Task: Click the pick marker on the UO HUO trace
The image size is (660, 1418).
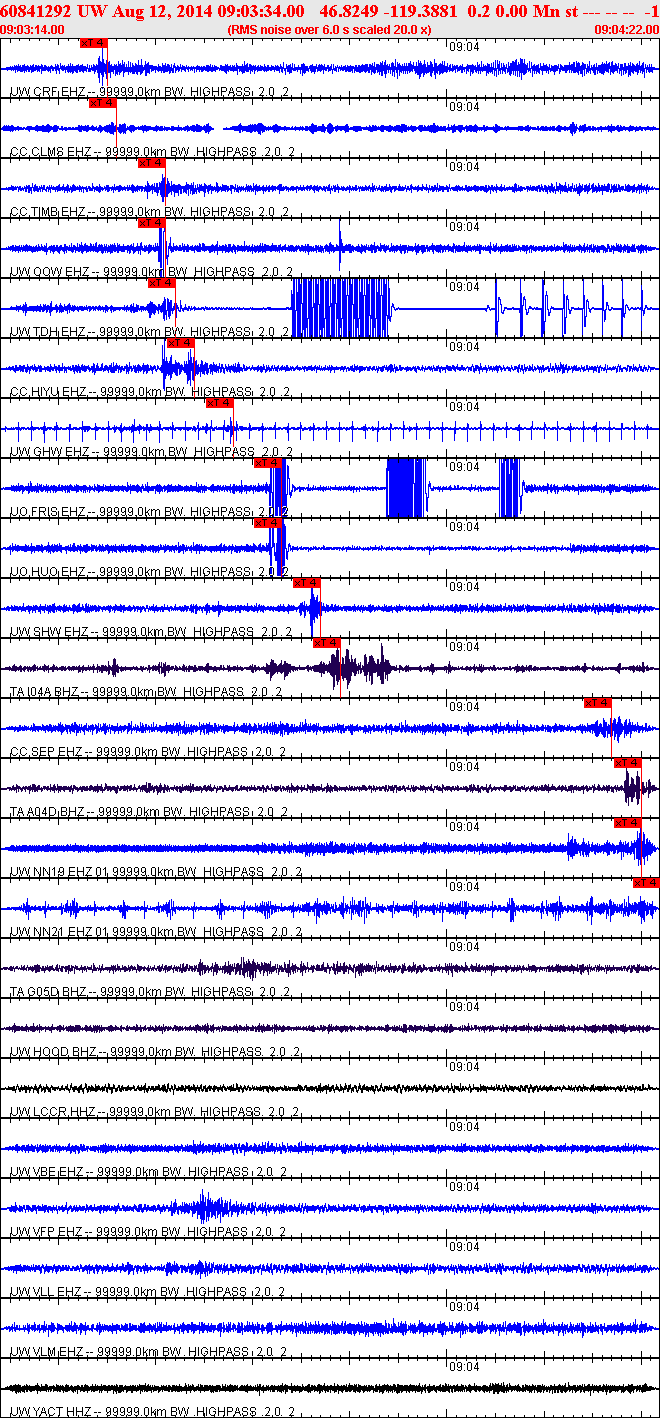Action: point(267,523)
